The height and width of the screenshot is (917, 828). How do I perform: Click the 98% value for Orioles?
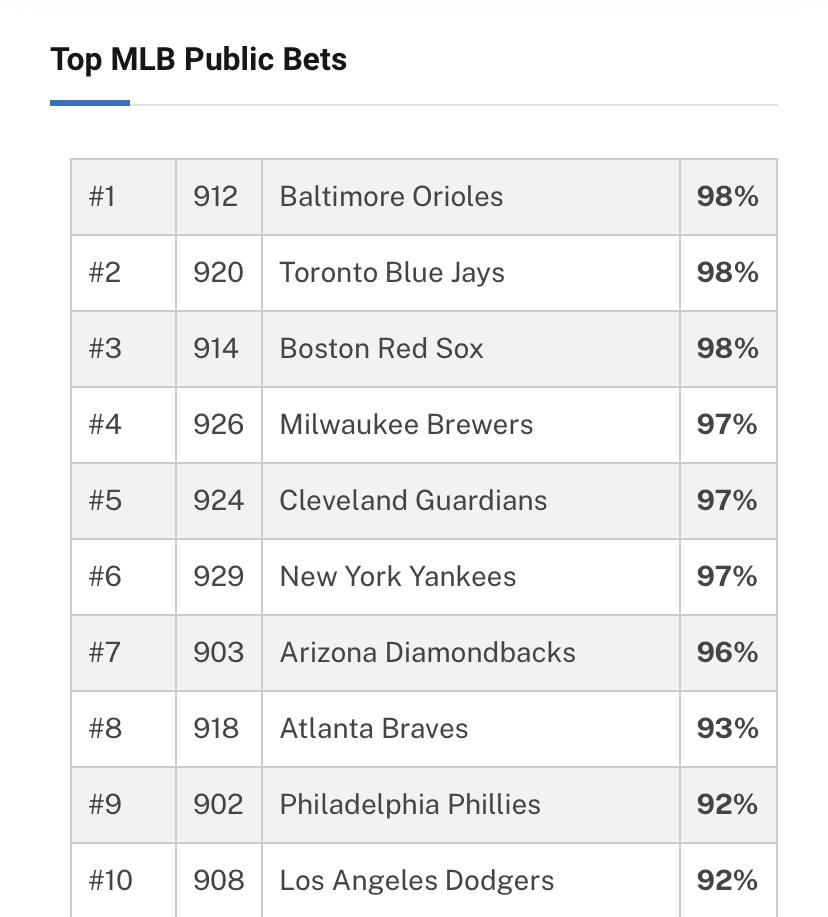[x=727, y=196]
